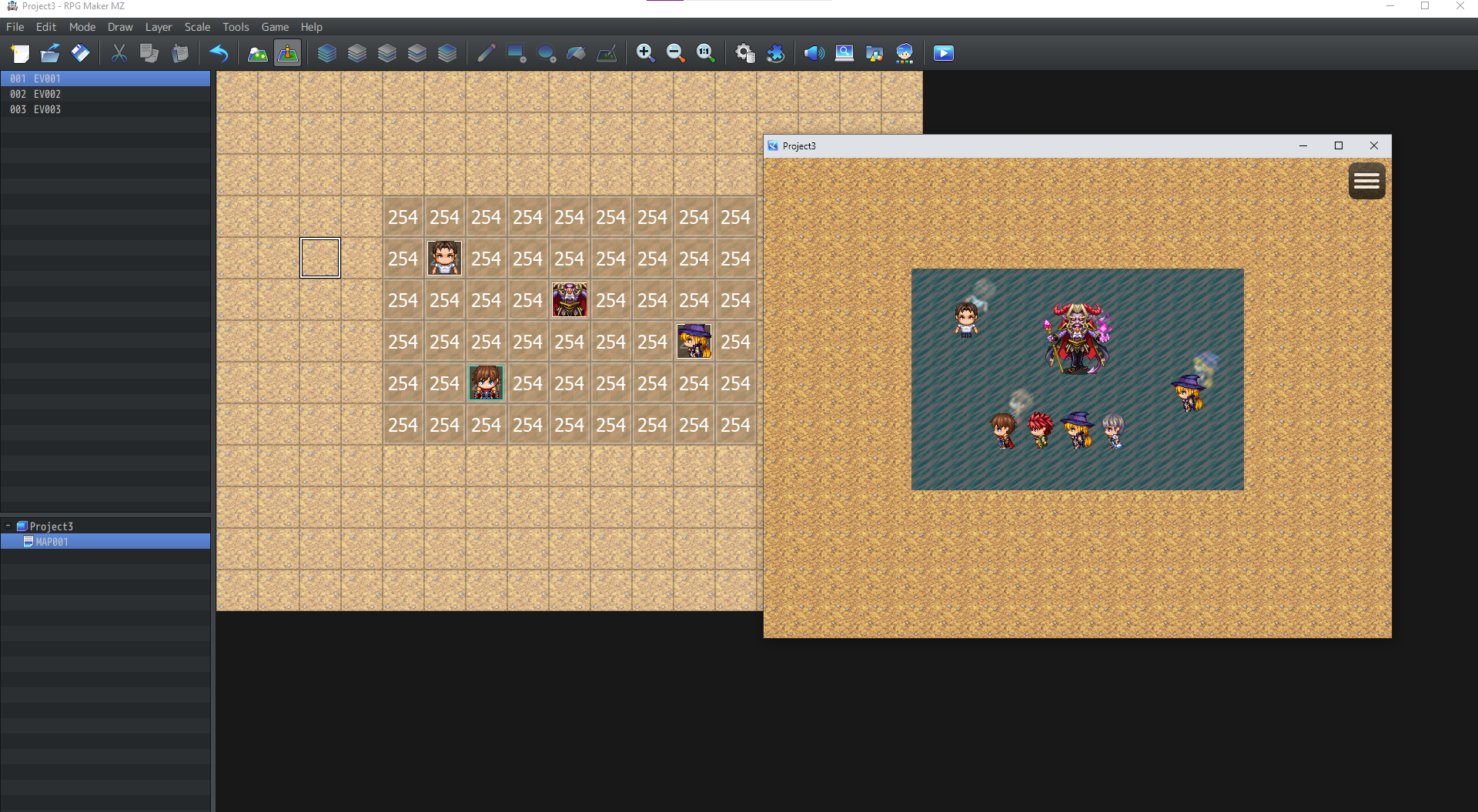Select event 002 EV002 in the list

[x=105, y=94]
